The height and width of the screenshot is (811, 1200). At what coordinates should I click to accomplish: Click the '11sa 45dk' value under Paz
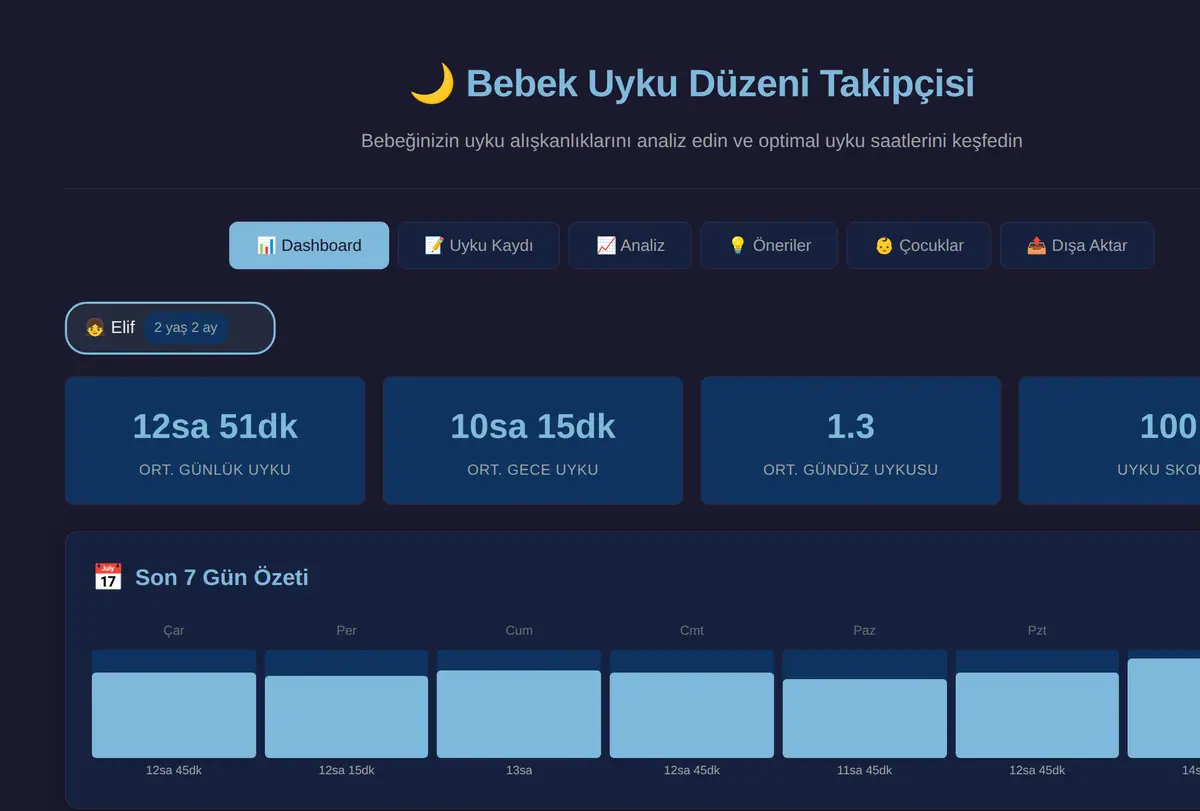click(865, 771)
